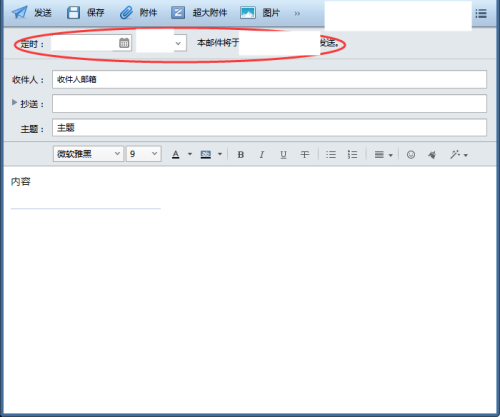Click the paper plane Send icon
The width and height of the screenshot is (500, 417).
(19, 13)
